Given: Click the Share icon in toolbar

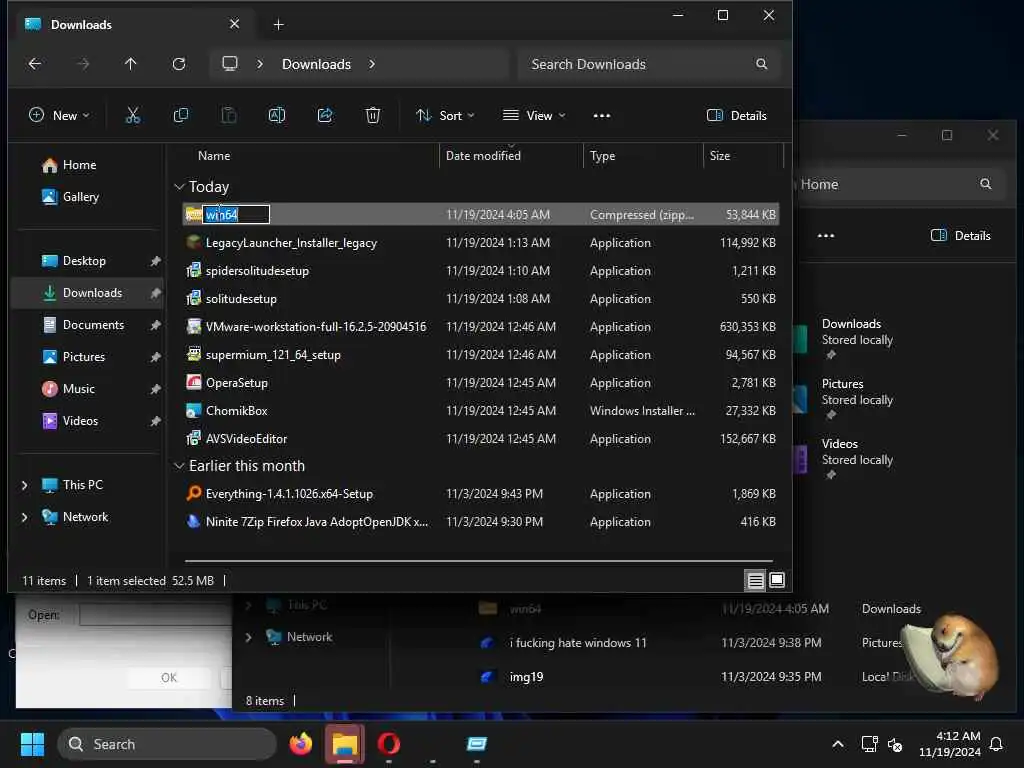Looking at the screenshot, I should point(325,116).
